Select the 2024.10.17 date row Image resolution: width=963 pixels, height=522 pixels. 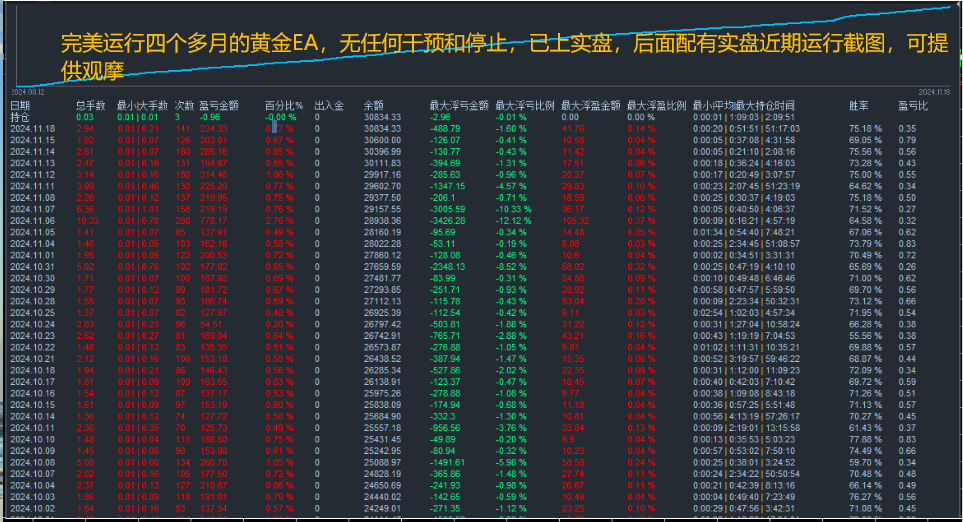coord(33,382)
